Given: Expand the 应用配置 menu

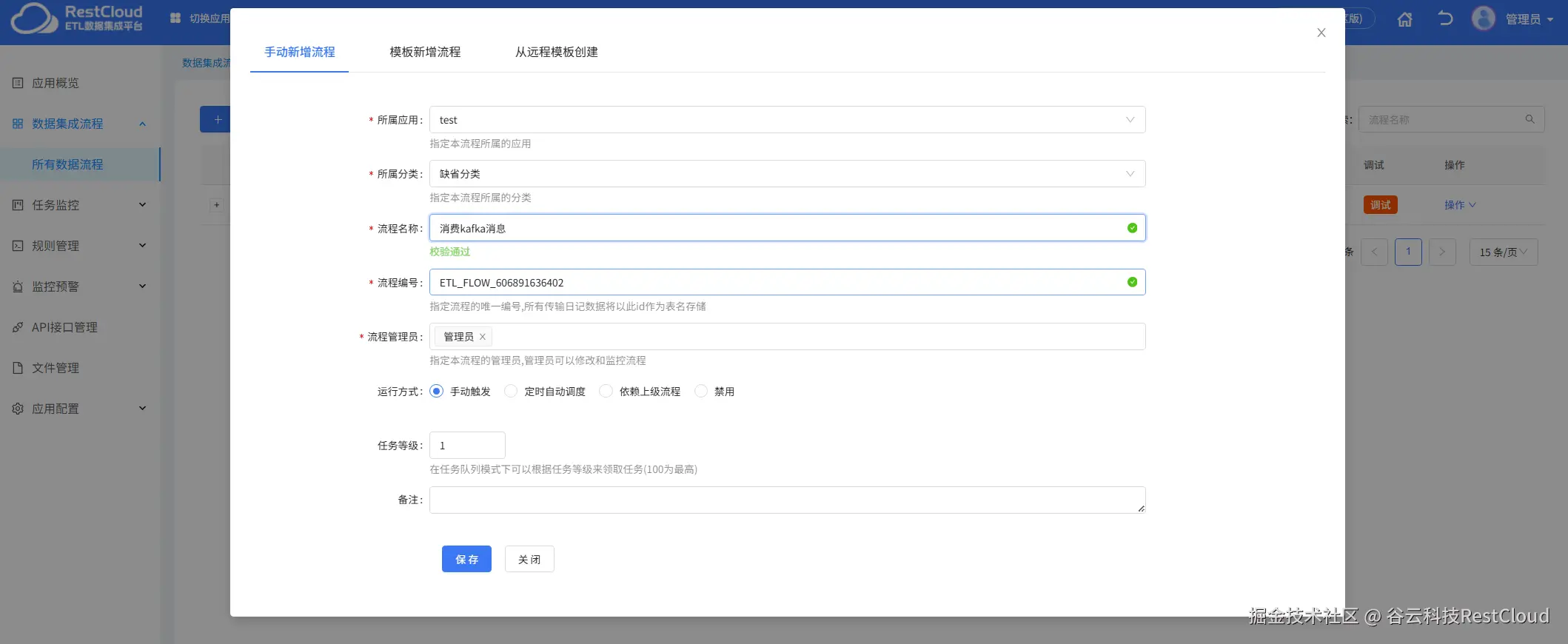Looking at the screenshot, I should [143, 409].
